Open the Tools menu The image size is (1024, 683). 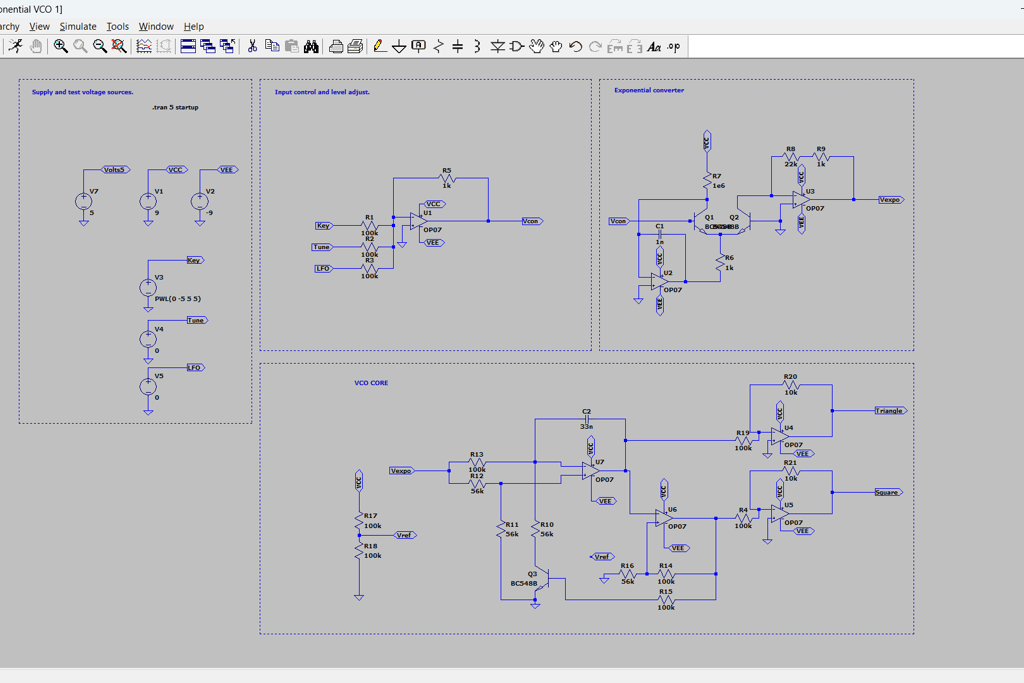pos(118,26)
